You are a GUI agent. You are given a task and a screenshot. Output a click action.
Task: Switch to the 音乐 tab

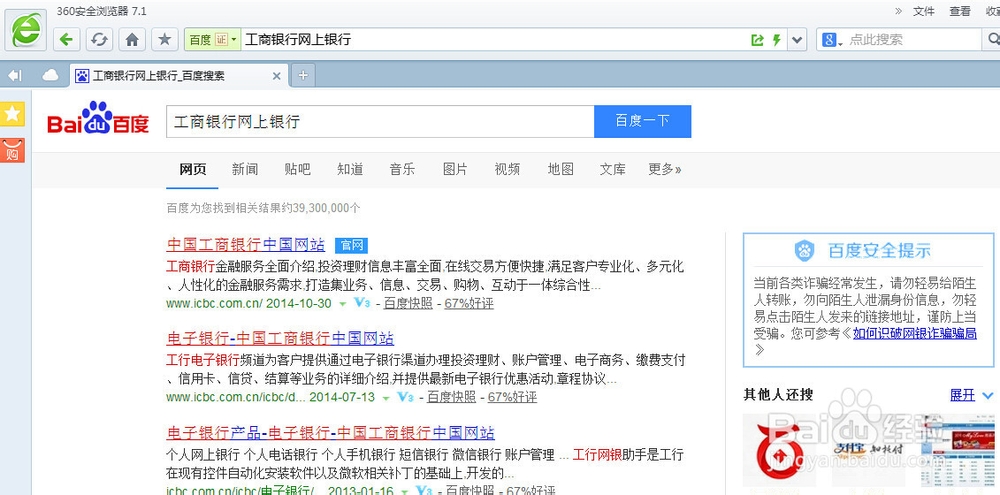[402, 169]
